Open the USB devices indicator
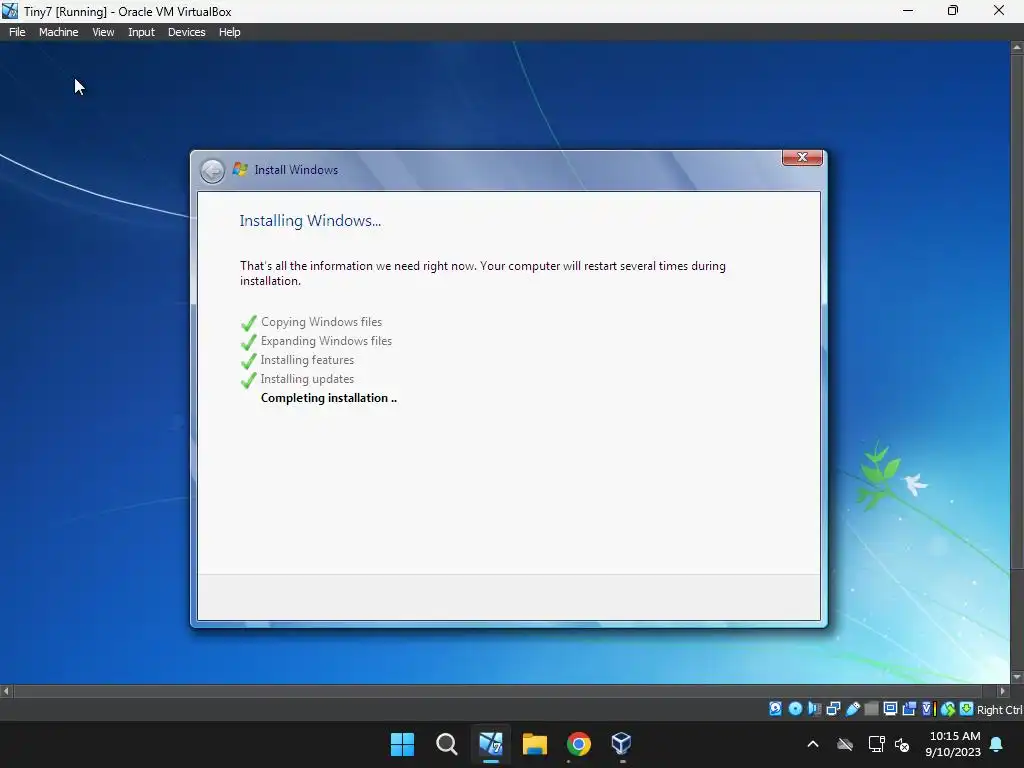This screenshot has height=768, width=1024. [852, 709]
